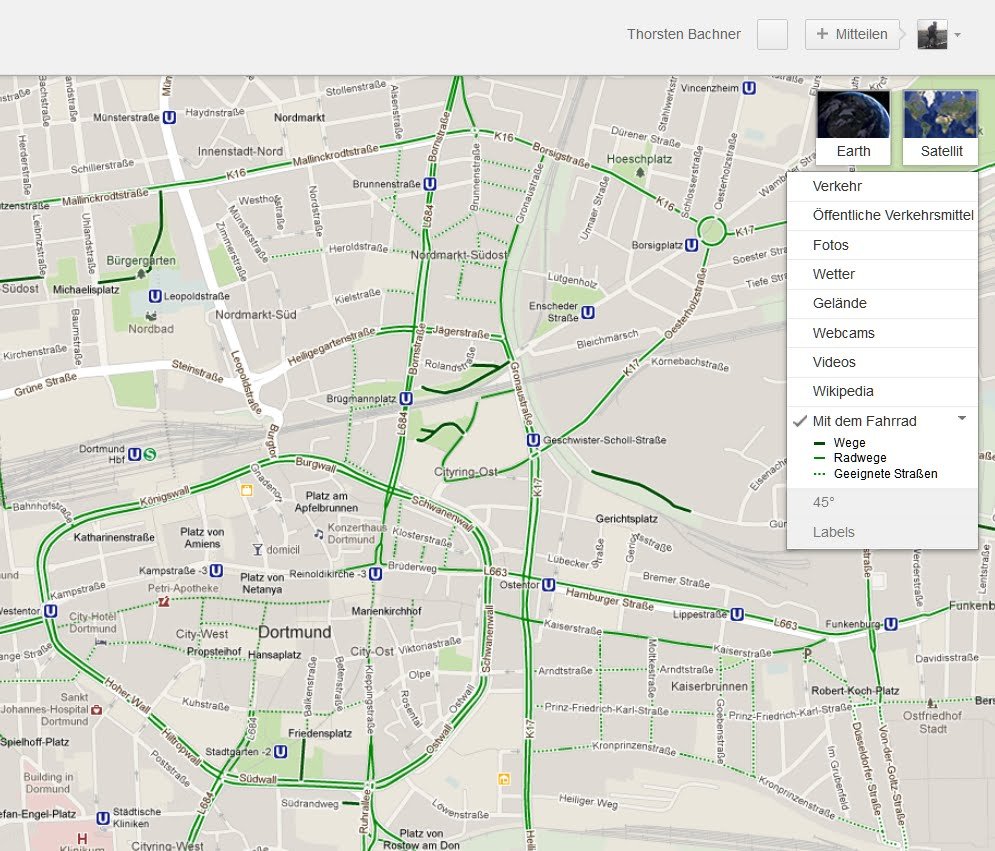995x851 pixels.
Task: Enable the Verkehr traffic layer
Action: [x=837, y=187]
